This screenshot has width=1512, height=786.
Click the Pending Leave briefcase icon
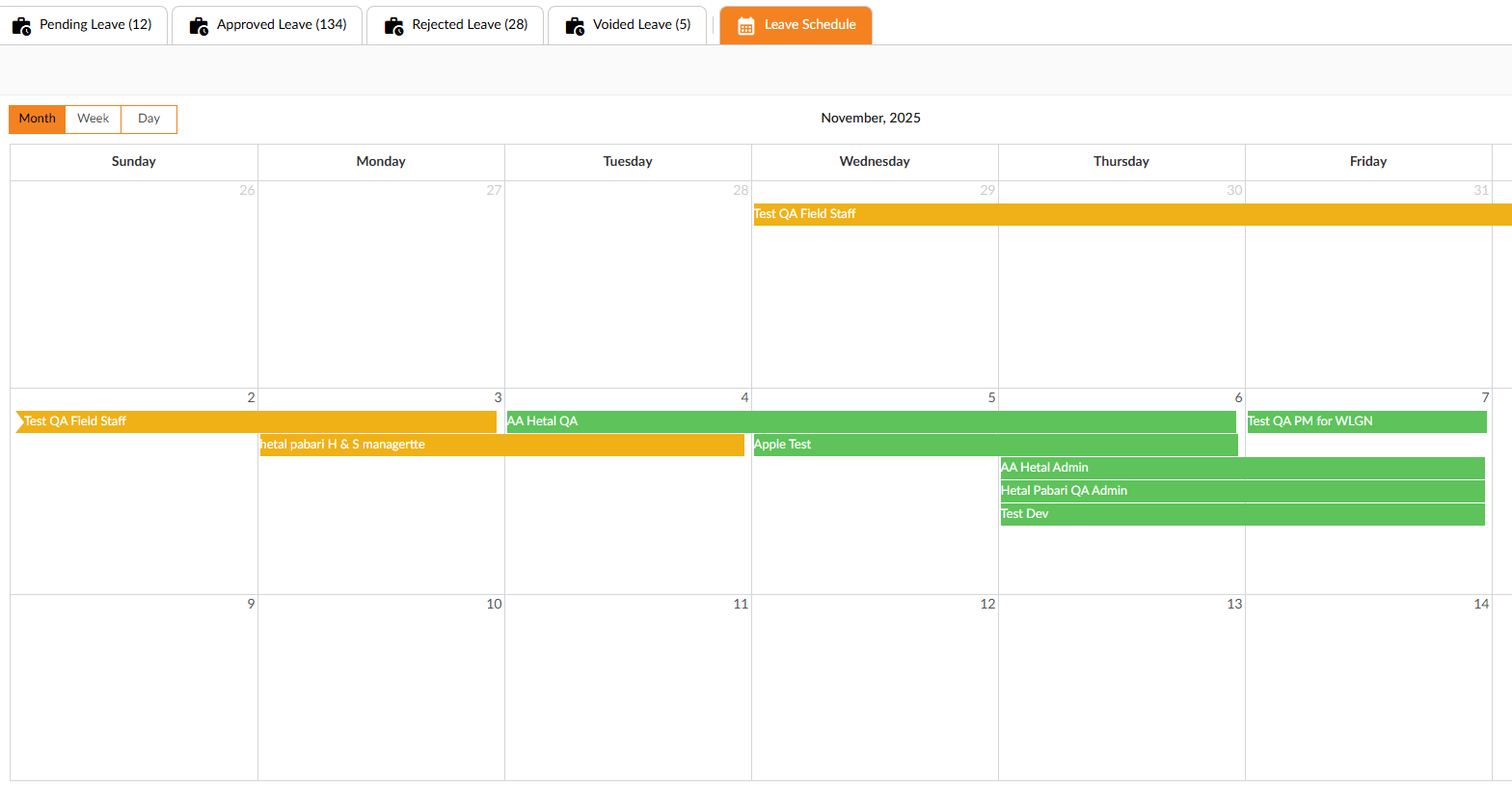click(x=21, y=26)
